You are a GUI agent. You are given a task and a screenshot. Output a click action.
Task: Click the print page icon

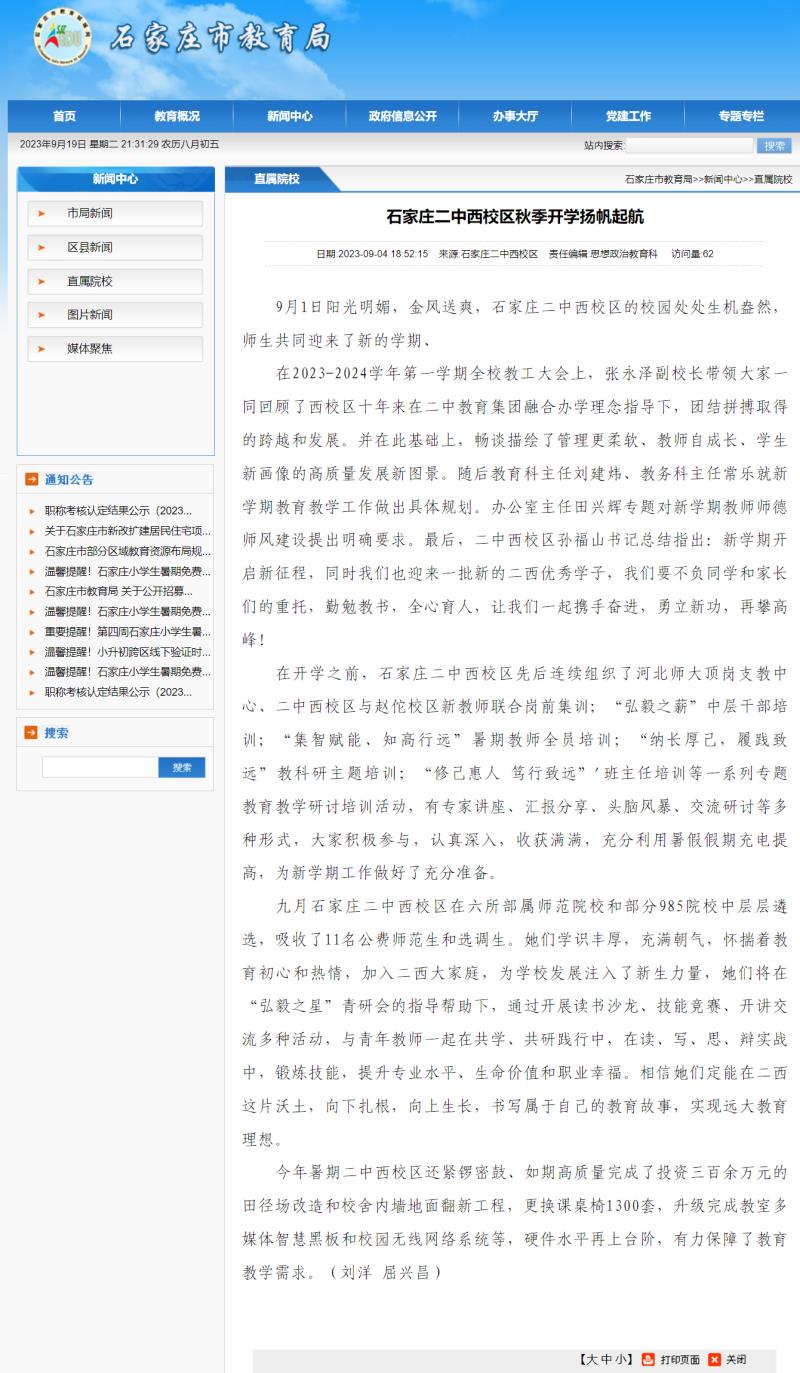point(648,1359)
